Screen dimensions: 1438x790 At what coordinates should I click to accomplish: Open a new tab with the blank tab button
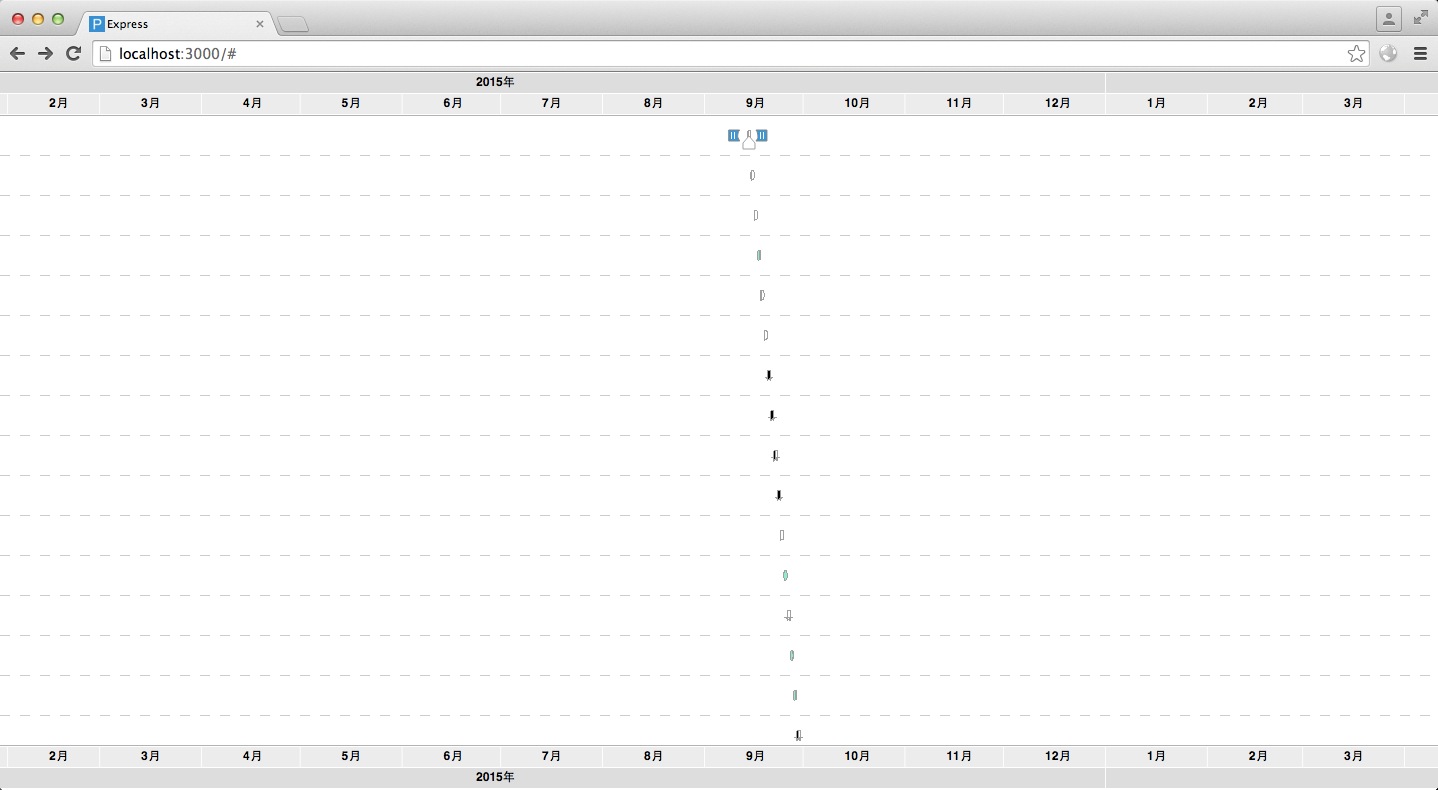pyautogui.click(x=293, y=24)
